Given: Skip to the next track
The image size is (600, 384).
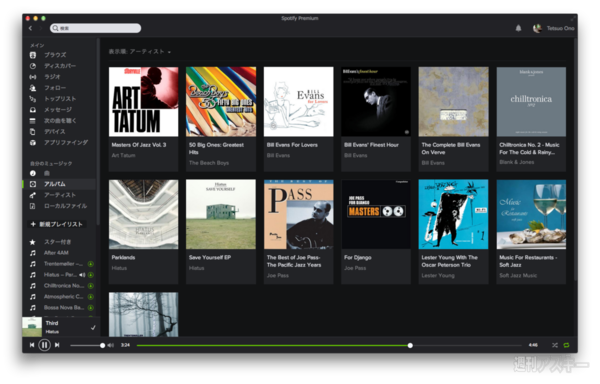Looking at the screenshot, I should 57,345.
